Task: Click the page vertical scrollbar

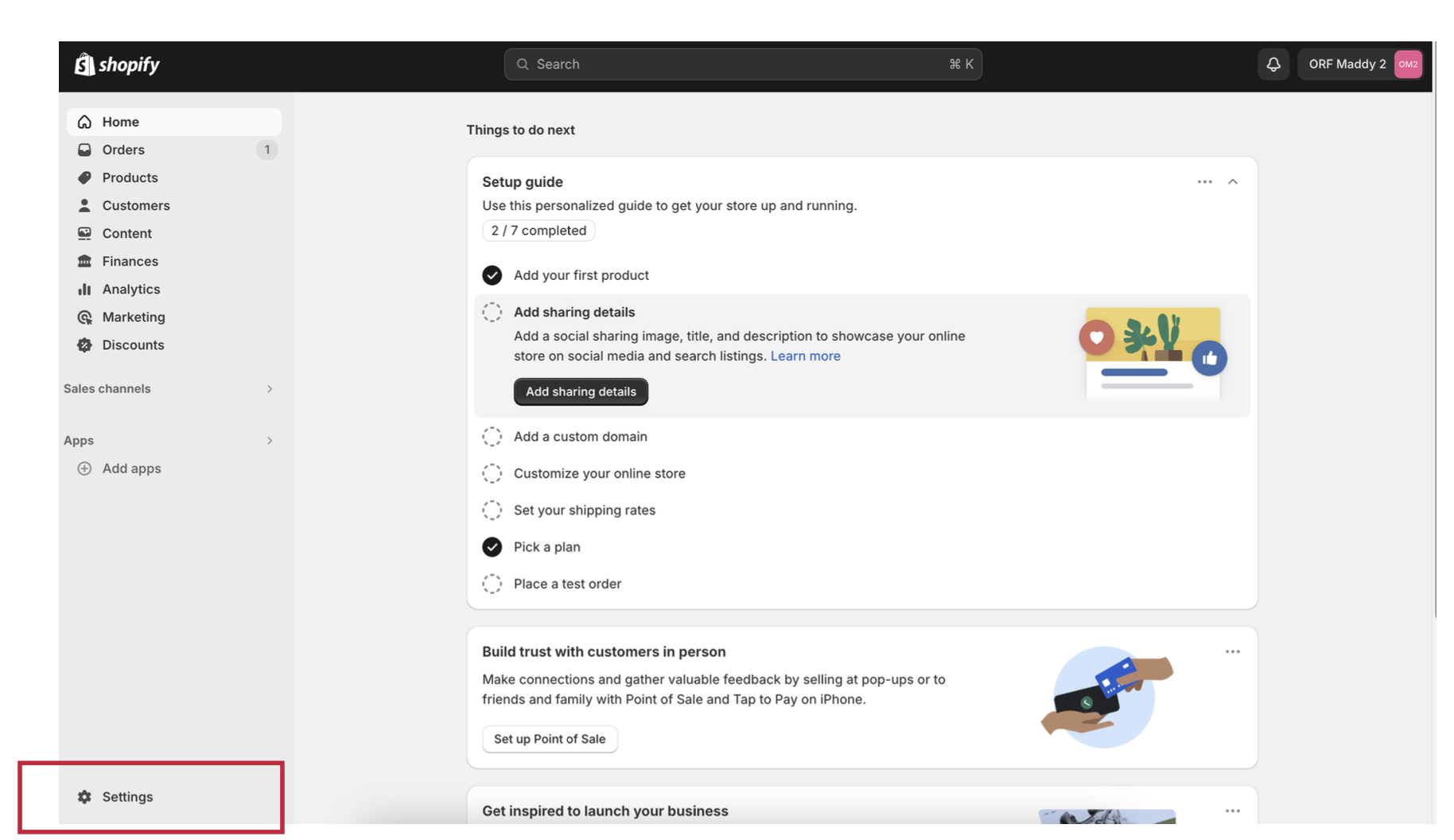Action: 1435,329
